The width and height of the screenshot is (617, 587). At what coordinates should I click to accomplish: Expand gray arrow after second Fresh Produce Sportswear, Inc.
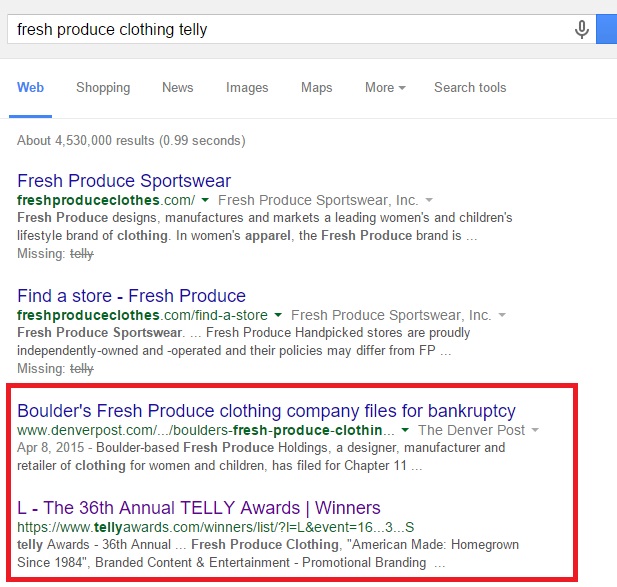(502, 315)
